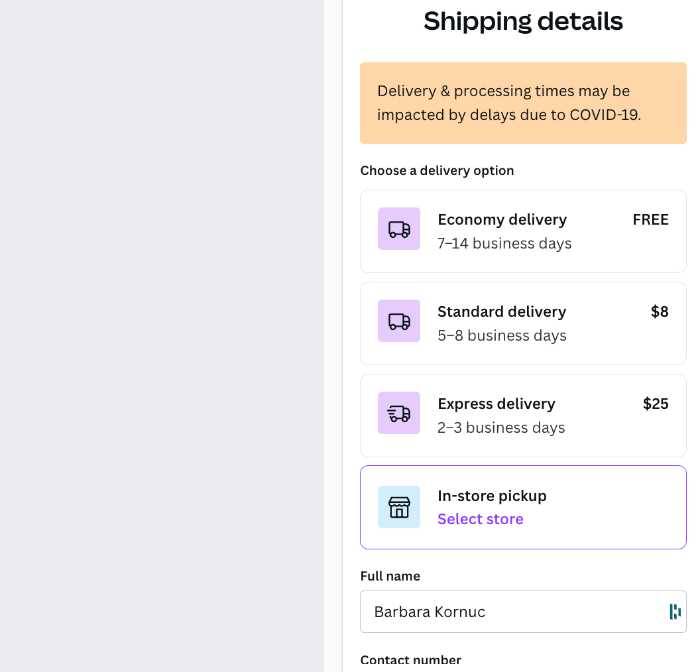Click the "7–14 business days" text
Screen dimensions: 700x672
pyautogui.click(x=504, y=244)
